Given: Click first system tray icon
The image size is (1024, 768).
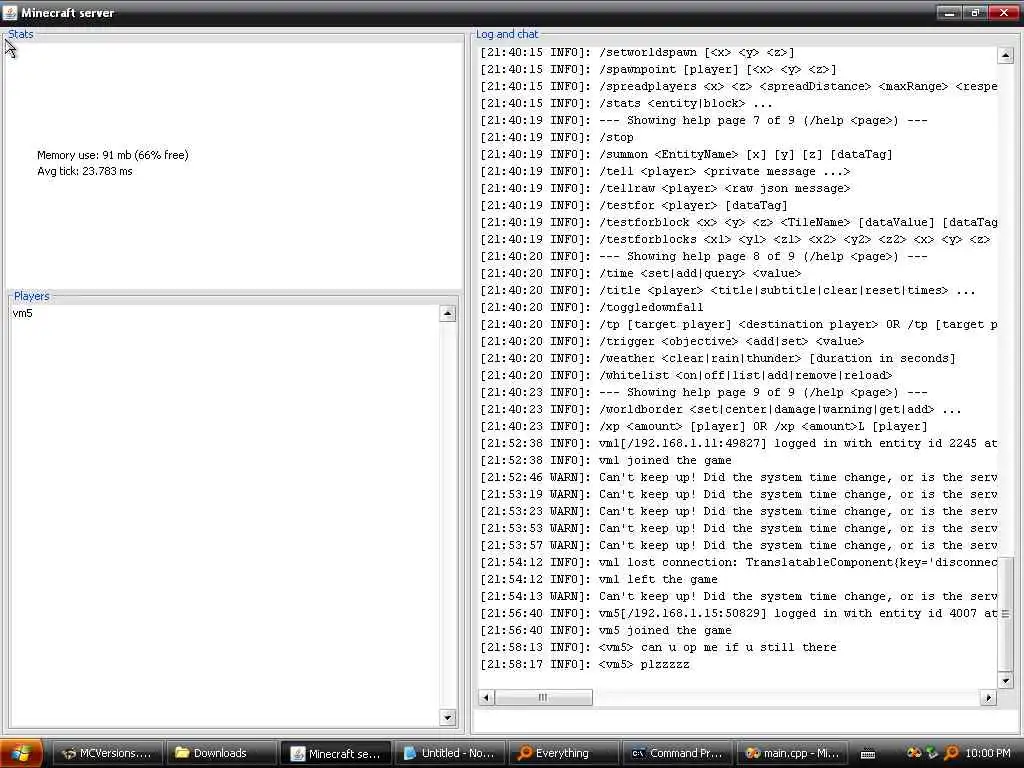Looking at the screenshot, I should pyautogui.click(x=914, y=753).
